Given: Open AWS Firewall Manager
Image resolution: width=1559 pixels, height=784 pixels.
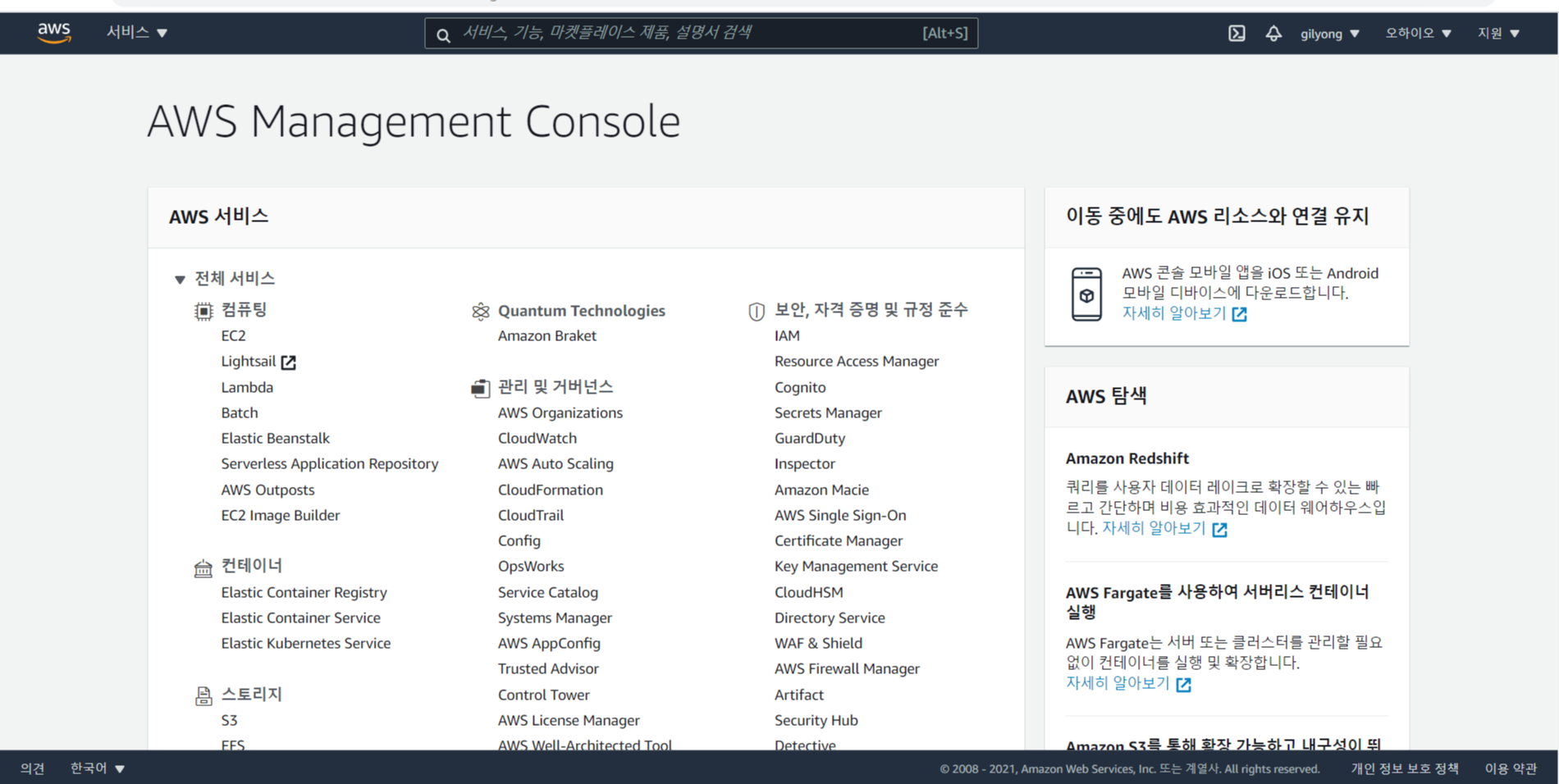Looking at the screenshot, I should [x=847, y=669].
